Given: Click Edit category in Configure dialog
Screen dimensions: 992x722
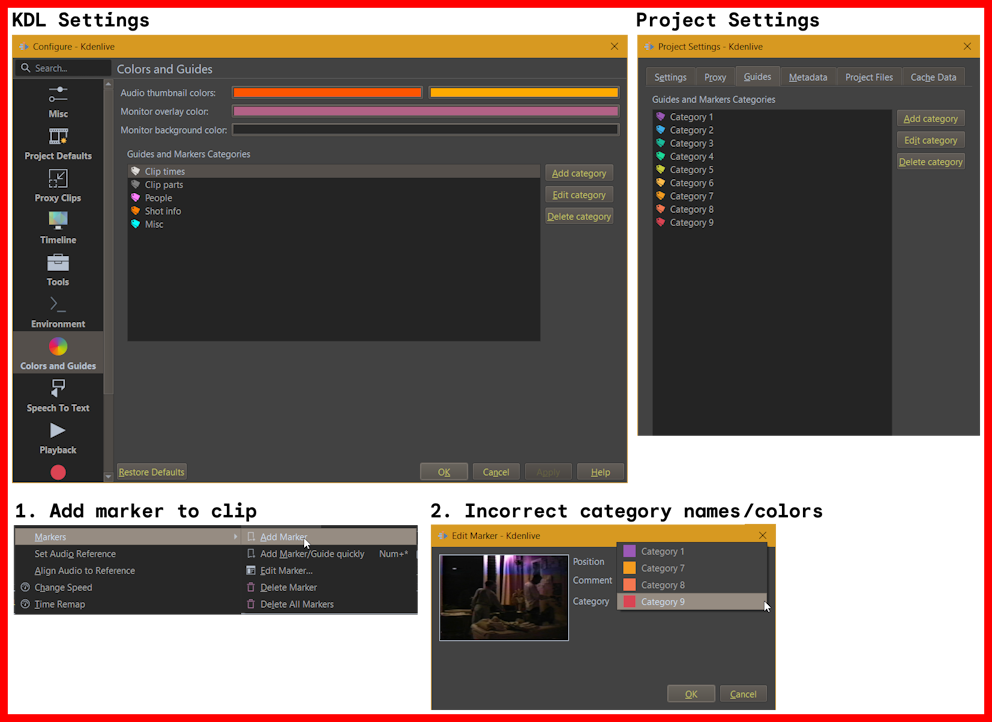Looking at the screenshot, I should pyautogui.click(x=579, y=195).
